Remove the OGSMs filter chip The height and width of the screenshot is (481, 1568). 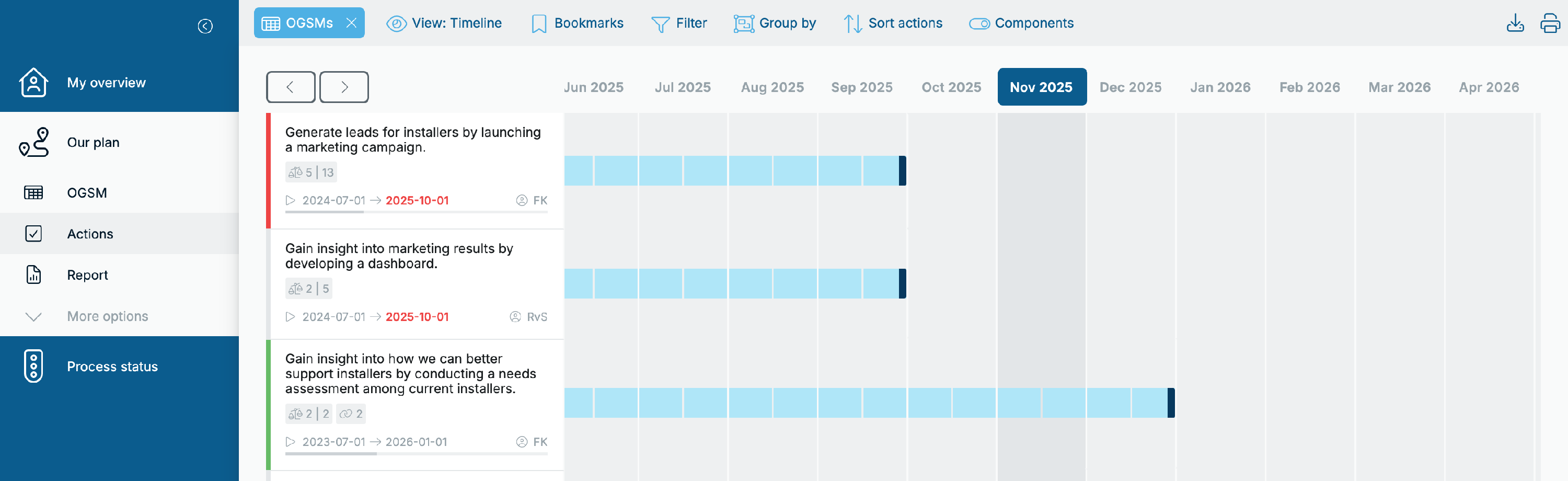pos(351,23)
